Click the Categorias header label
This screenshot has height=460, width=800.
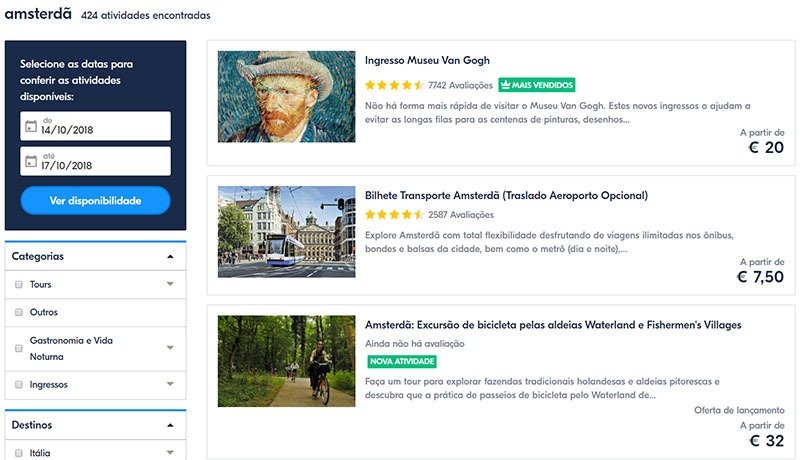(x=38, y=256)
